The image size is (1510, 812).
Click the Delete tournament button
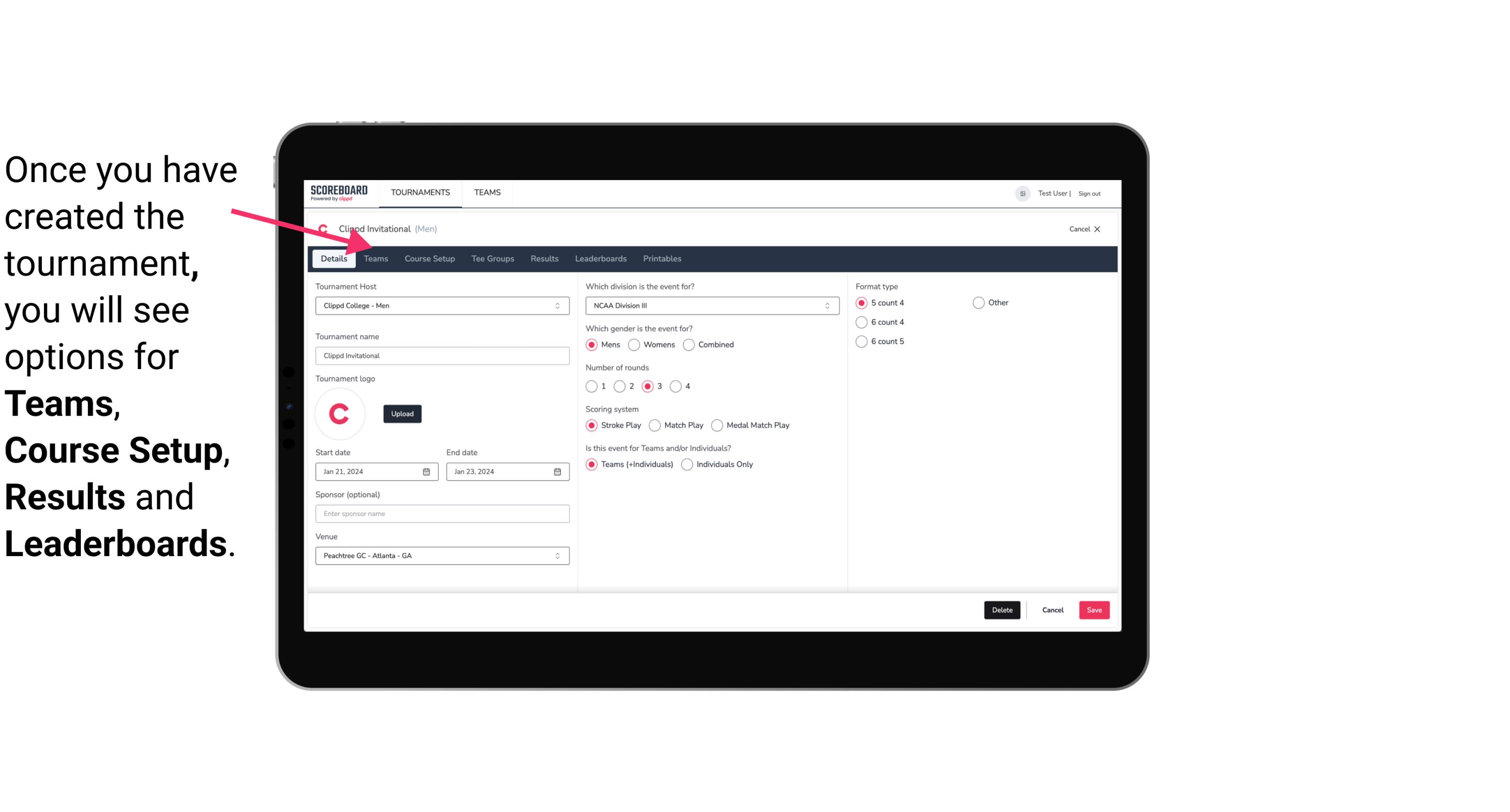click(x=1001, y=610)
